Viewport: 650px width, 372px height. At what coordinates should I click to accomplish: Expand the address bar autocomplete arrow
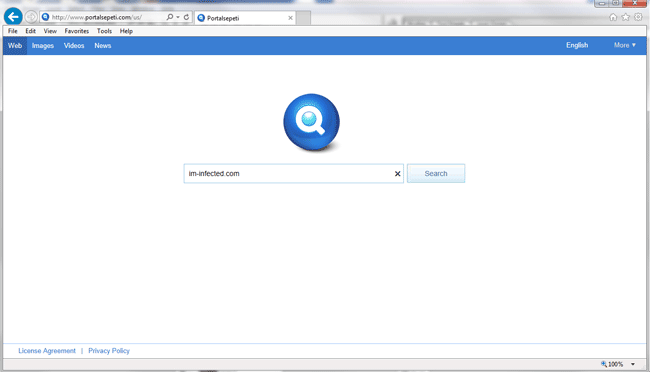tap(178, 17)
